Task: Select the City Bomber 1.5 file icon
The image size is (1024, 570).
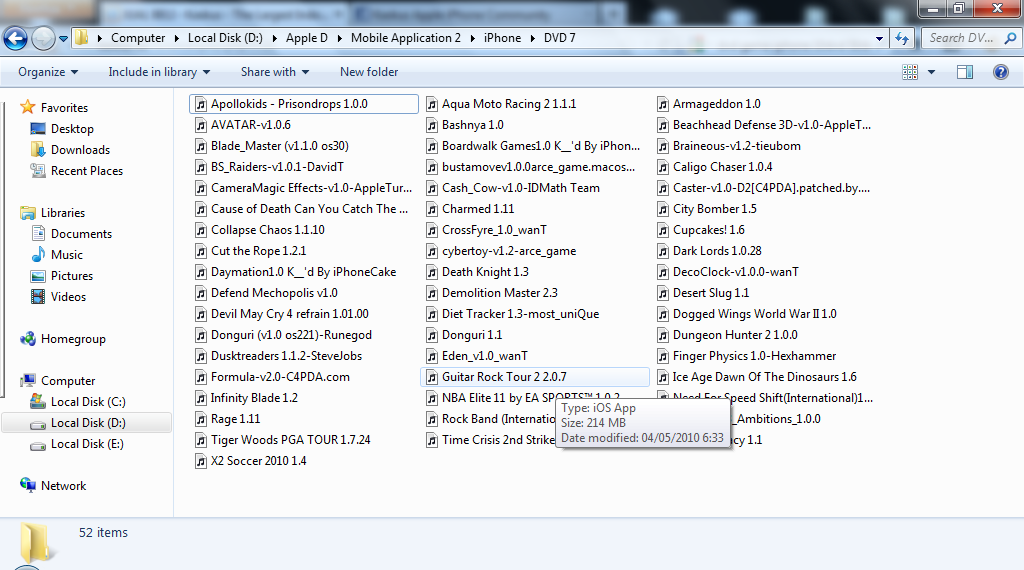Action: coord(664,210)
